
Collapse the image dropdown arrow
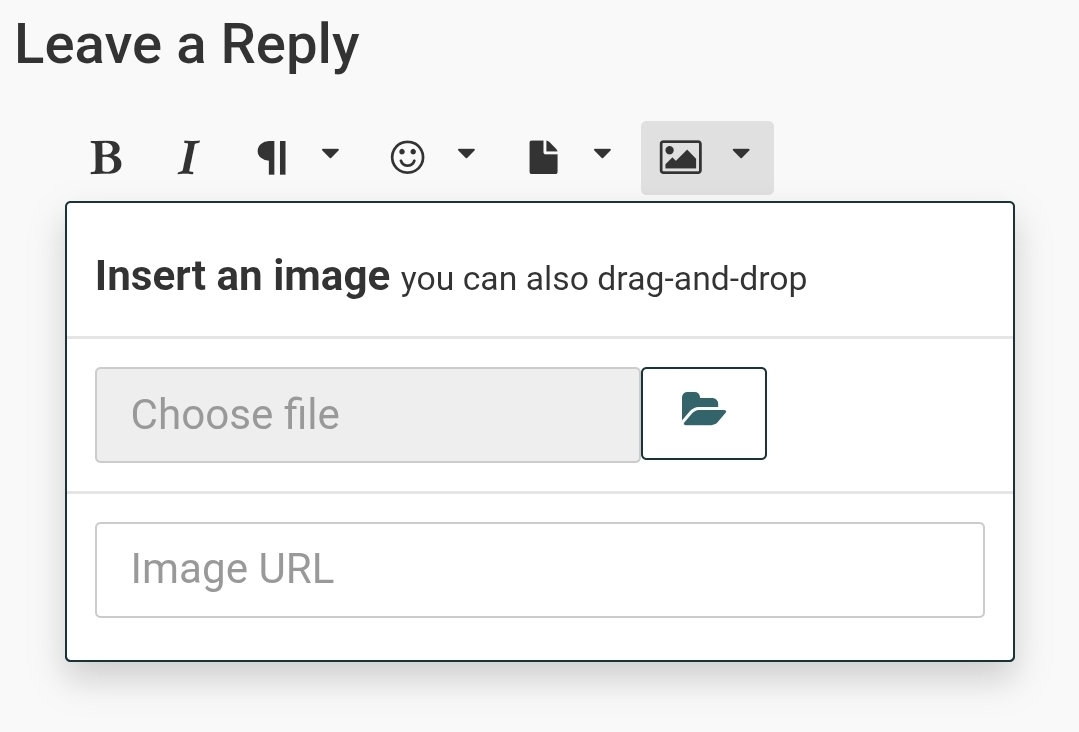741,153
